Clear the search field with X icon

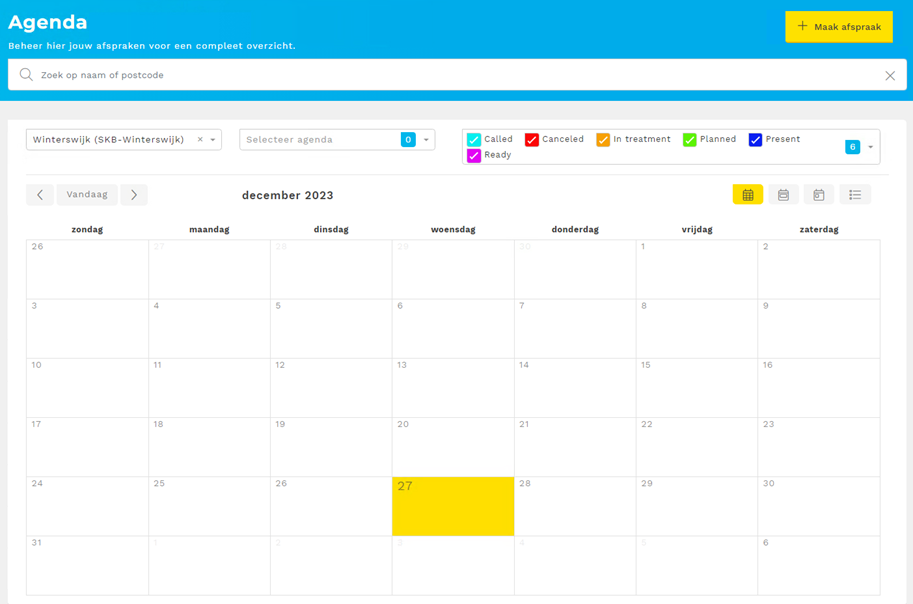click(x=890, y=75)
